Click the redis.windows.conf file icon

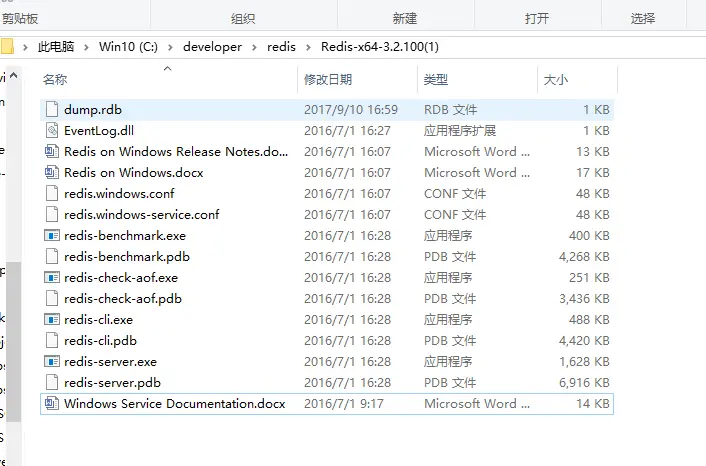pos(52,194)
